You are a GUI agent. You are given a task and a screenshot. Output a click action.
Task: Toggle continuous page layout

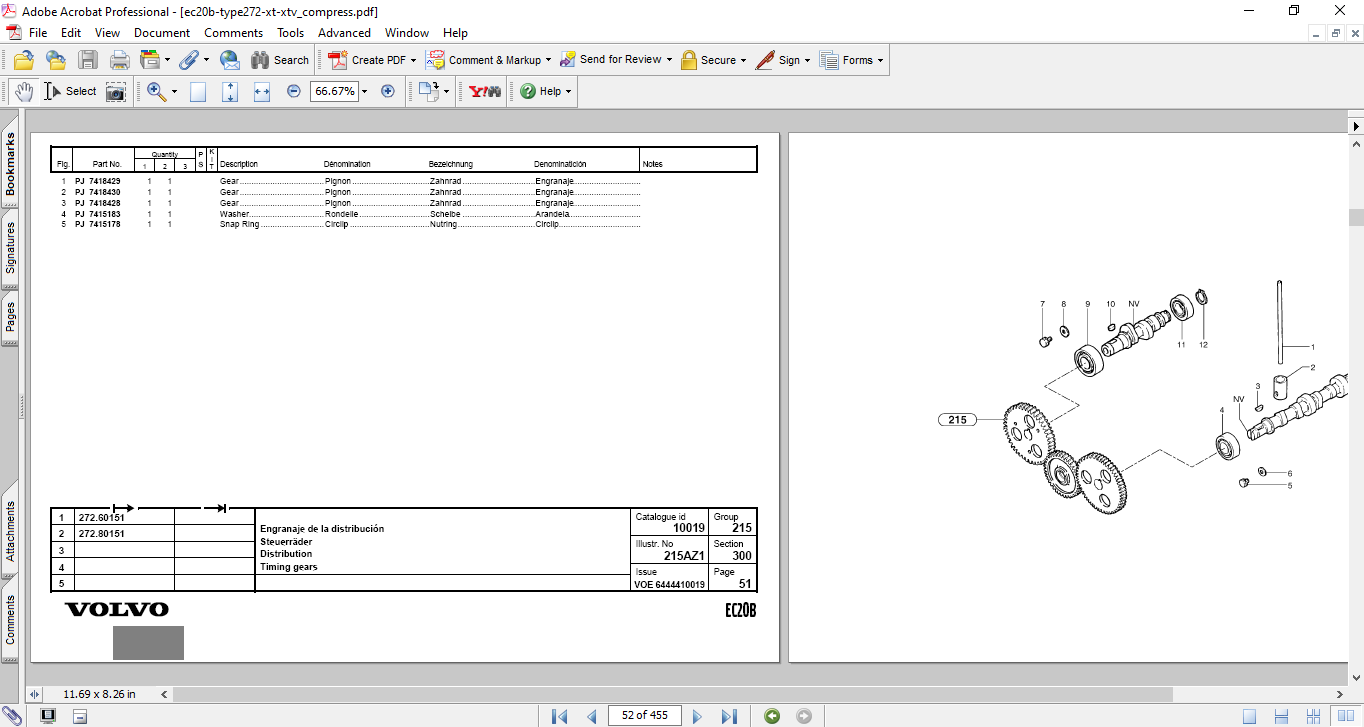[1281, 716]
